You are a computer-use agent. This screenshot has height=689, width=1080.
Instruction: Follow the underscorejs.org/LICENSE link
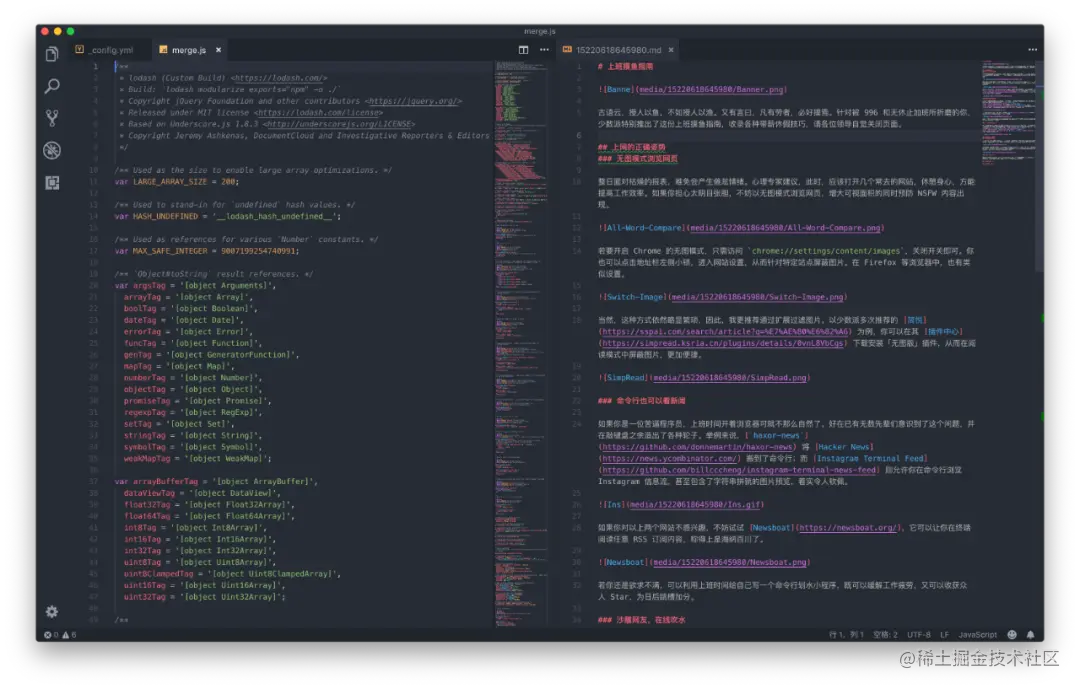(x=339, y=124)
